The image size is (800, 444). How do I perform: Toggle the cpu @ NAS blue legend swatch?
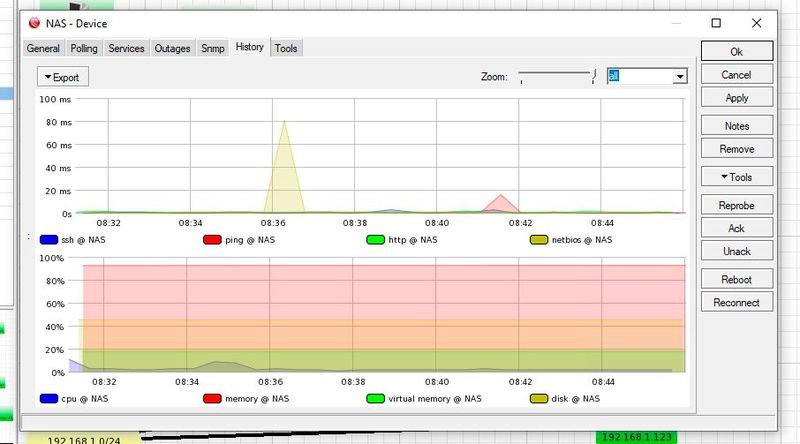(49, 399)
